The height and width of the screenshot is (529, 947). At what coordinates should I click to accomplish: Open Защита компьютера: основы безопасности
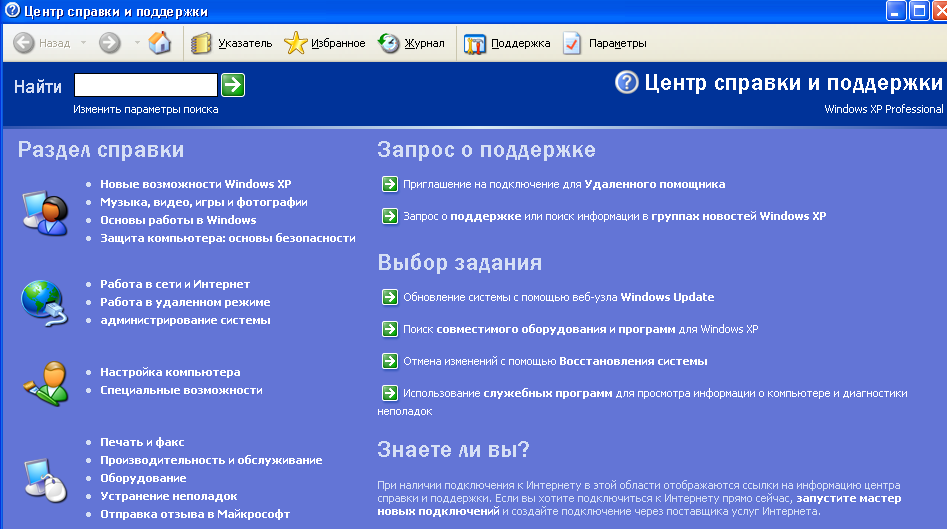click(x=228, y=239)
